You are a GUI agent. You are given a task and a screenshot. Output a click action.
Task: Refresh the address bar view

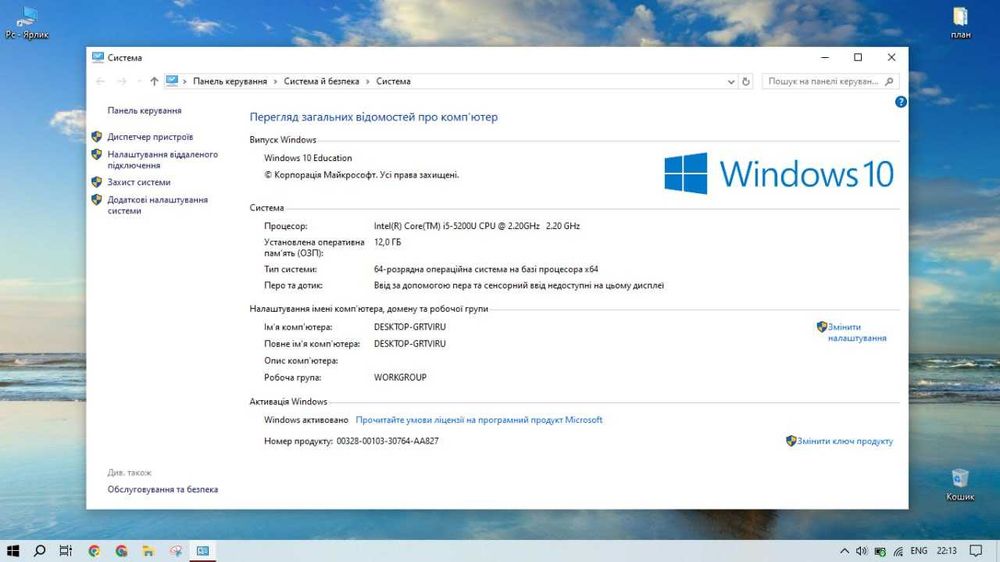pyautogui.click(x=746, y=82)
